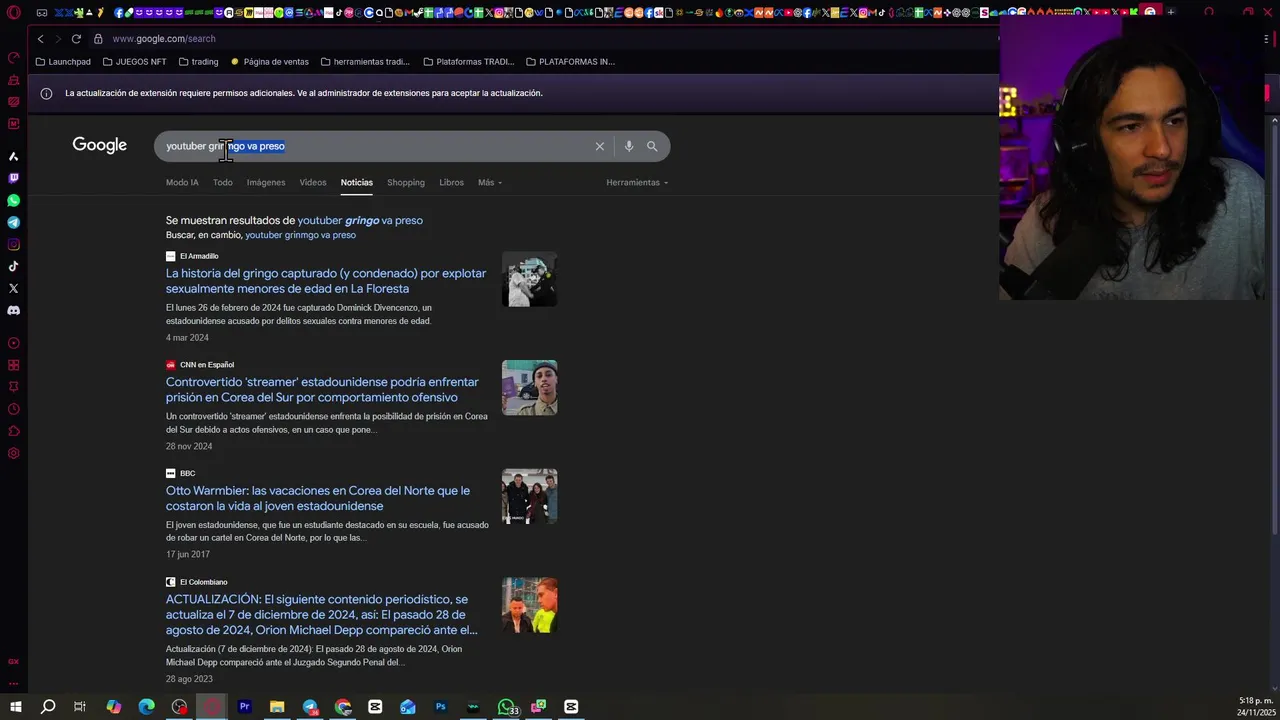Click the magnifier search button
This screenshot has height=720, width=1280.
[x=652, y=146]
